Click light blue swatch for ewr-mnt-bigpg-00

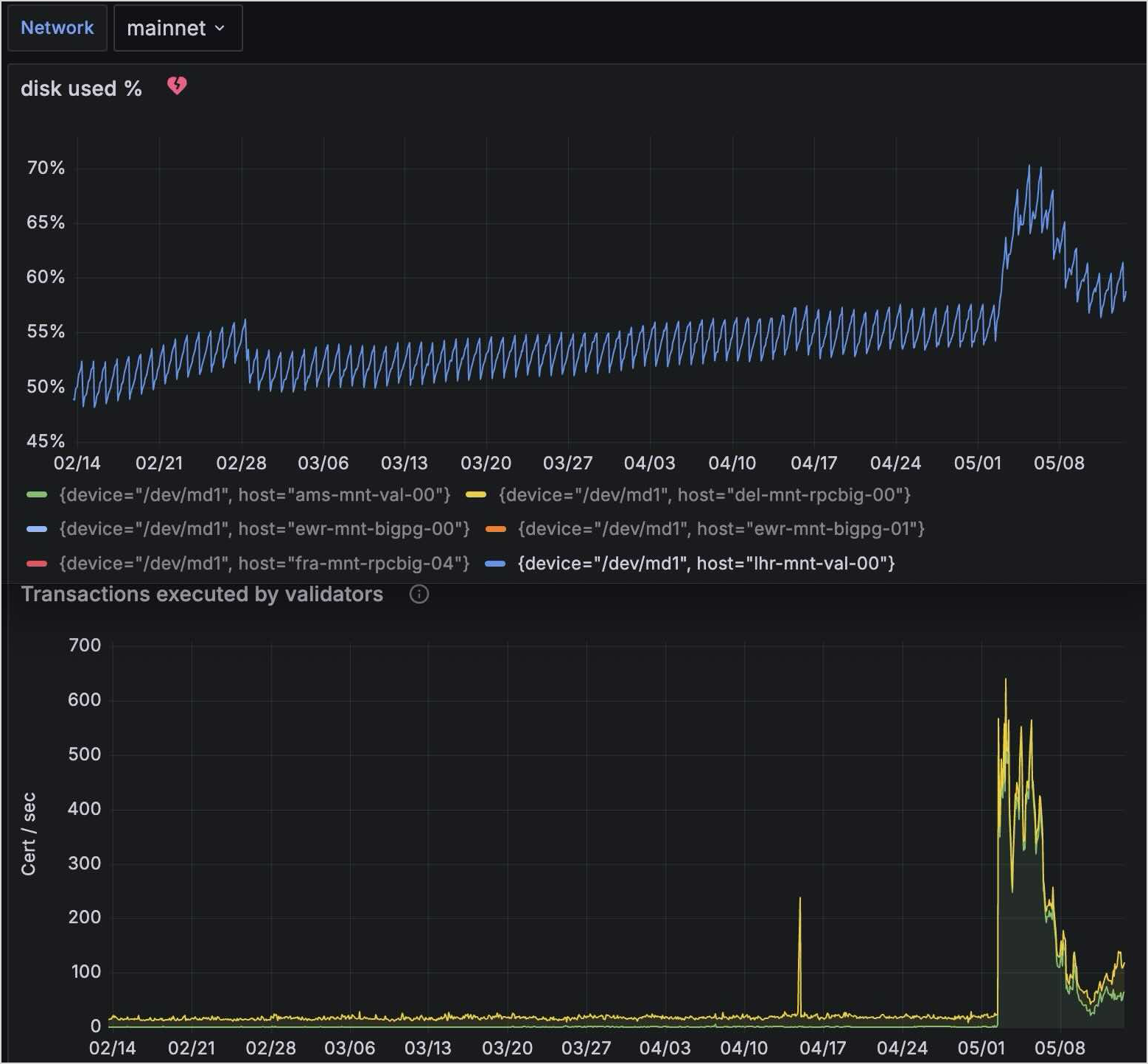coord(37,529)
